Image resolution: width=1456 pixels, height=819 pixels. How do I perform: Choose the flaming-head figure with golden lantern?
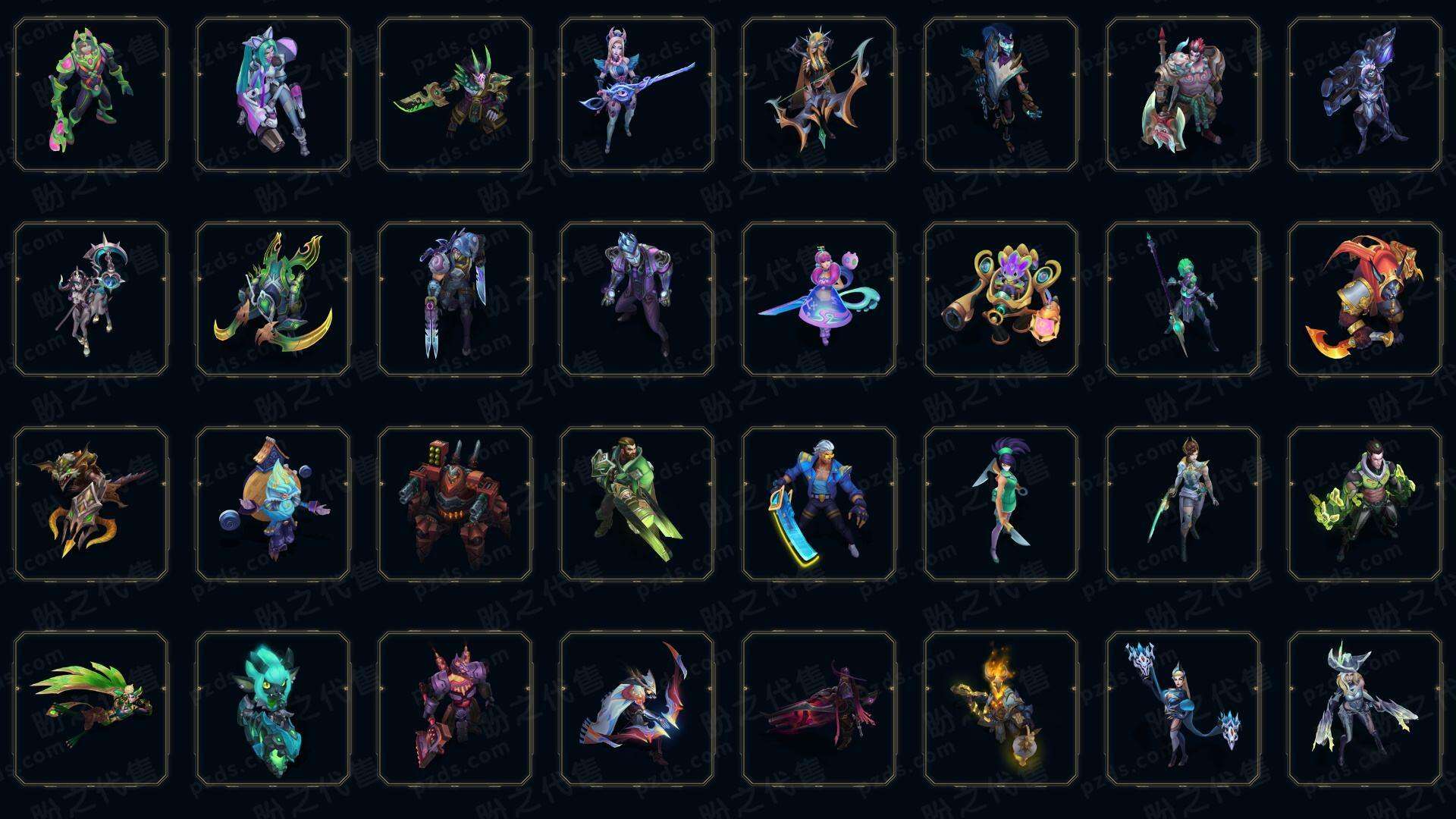1001,708
